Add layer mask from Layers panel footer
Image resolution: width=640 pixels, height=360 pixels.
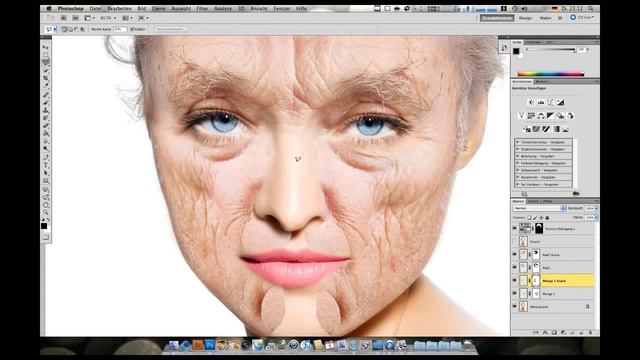pyautogui.click(x=554, y=332)
